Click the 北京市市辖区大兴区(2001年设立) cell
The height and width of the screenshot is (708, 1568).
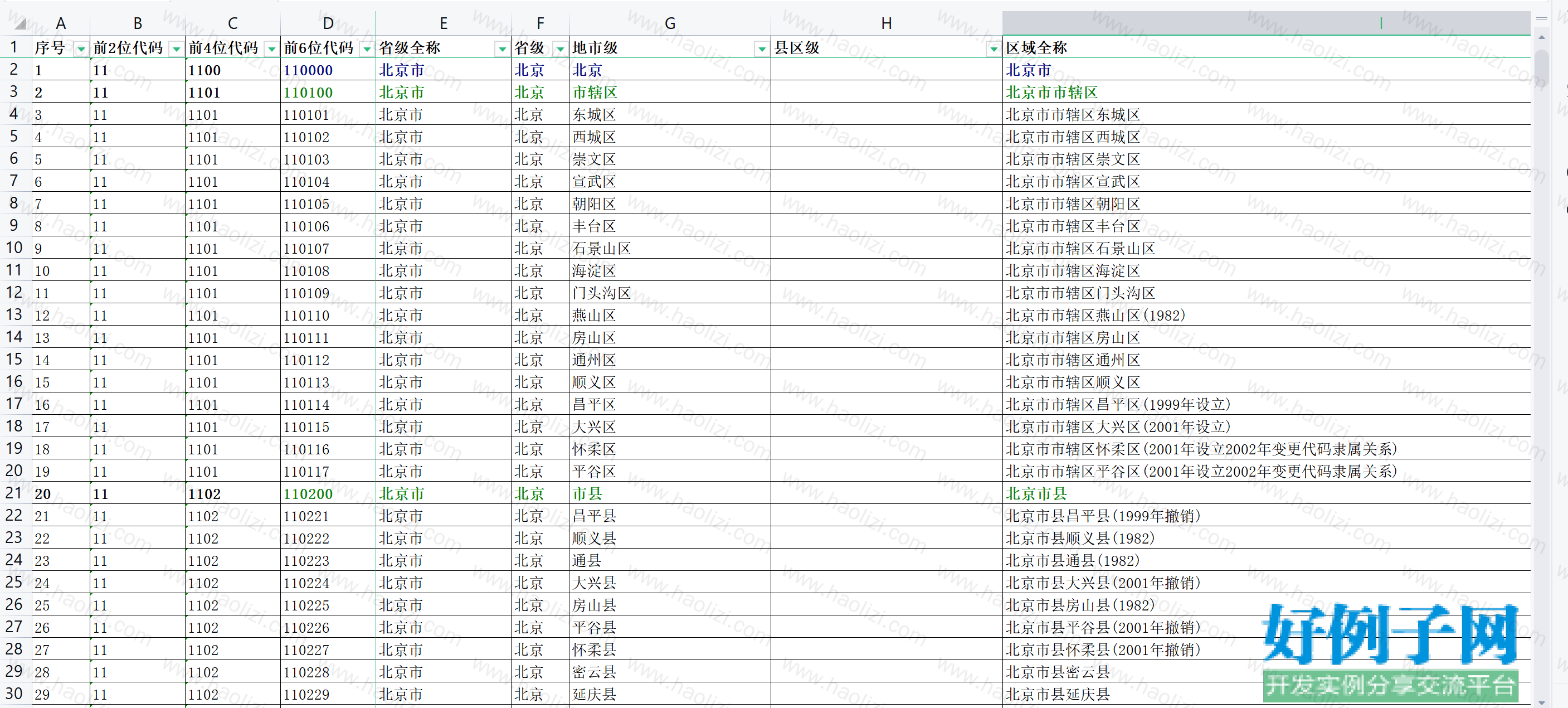tap(1267, 426)
